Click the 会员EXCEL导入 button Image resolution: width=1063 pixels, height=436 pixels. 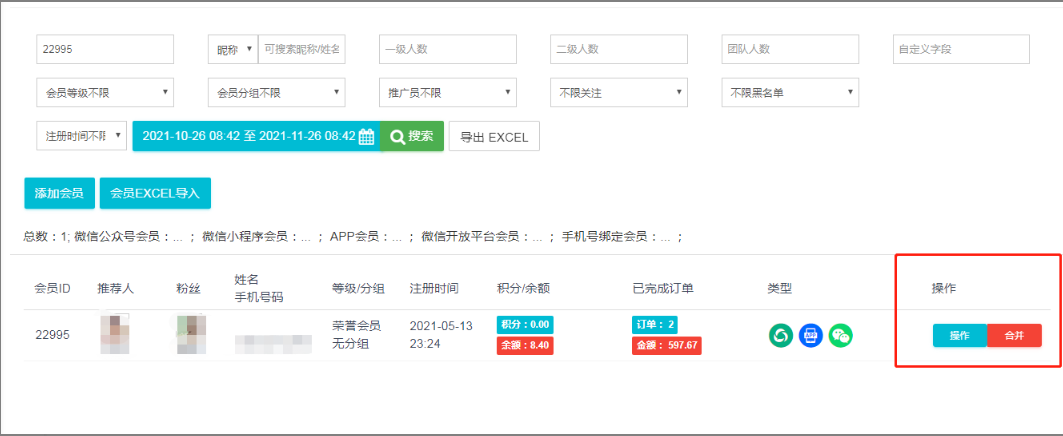click(x=155, y=193)
